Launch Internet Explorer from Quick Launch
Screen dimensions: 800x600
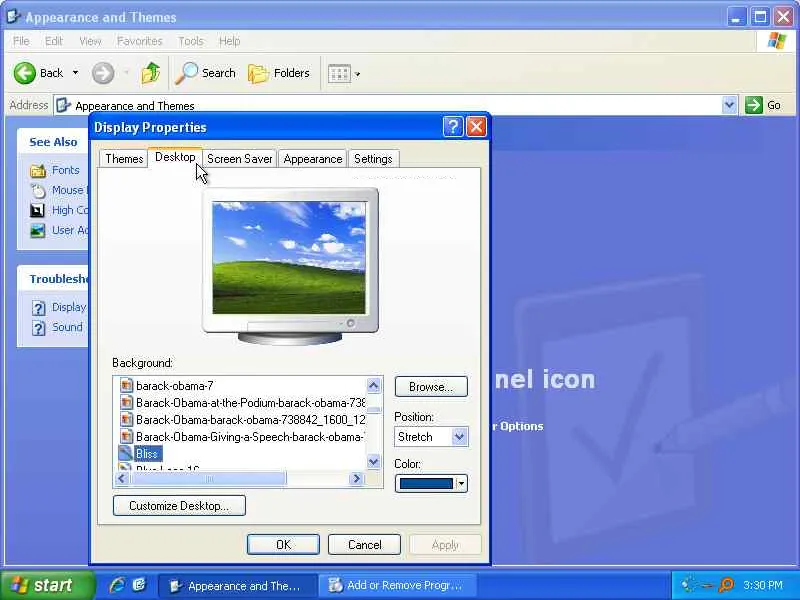pyautogui.click(x=117, y=585)
